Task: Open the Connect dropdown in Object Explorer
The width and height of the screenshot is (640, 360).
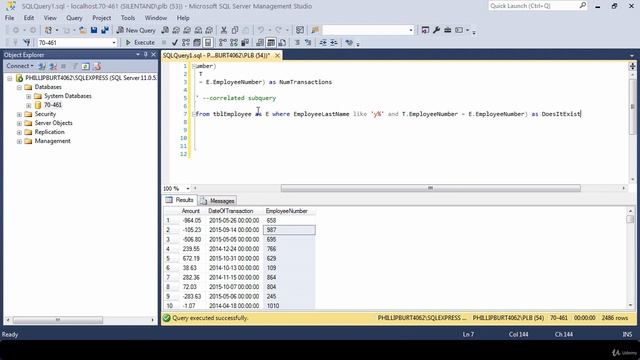Action: coord(20,66)
